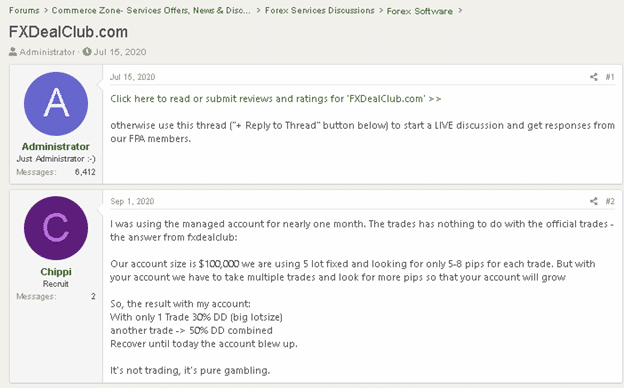The height and width of the screenshot is (388, 624).
Task: Open the #2 post permalink
Action: [610, 201]
